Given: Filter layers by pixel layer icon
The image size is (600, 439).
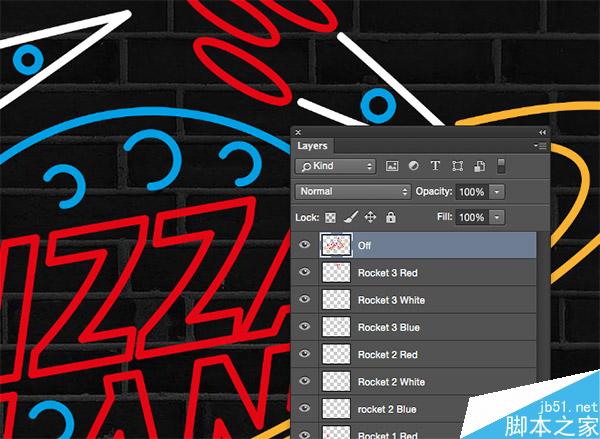Looking at the screenshot, I should (x=392, y=166).
